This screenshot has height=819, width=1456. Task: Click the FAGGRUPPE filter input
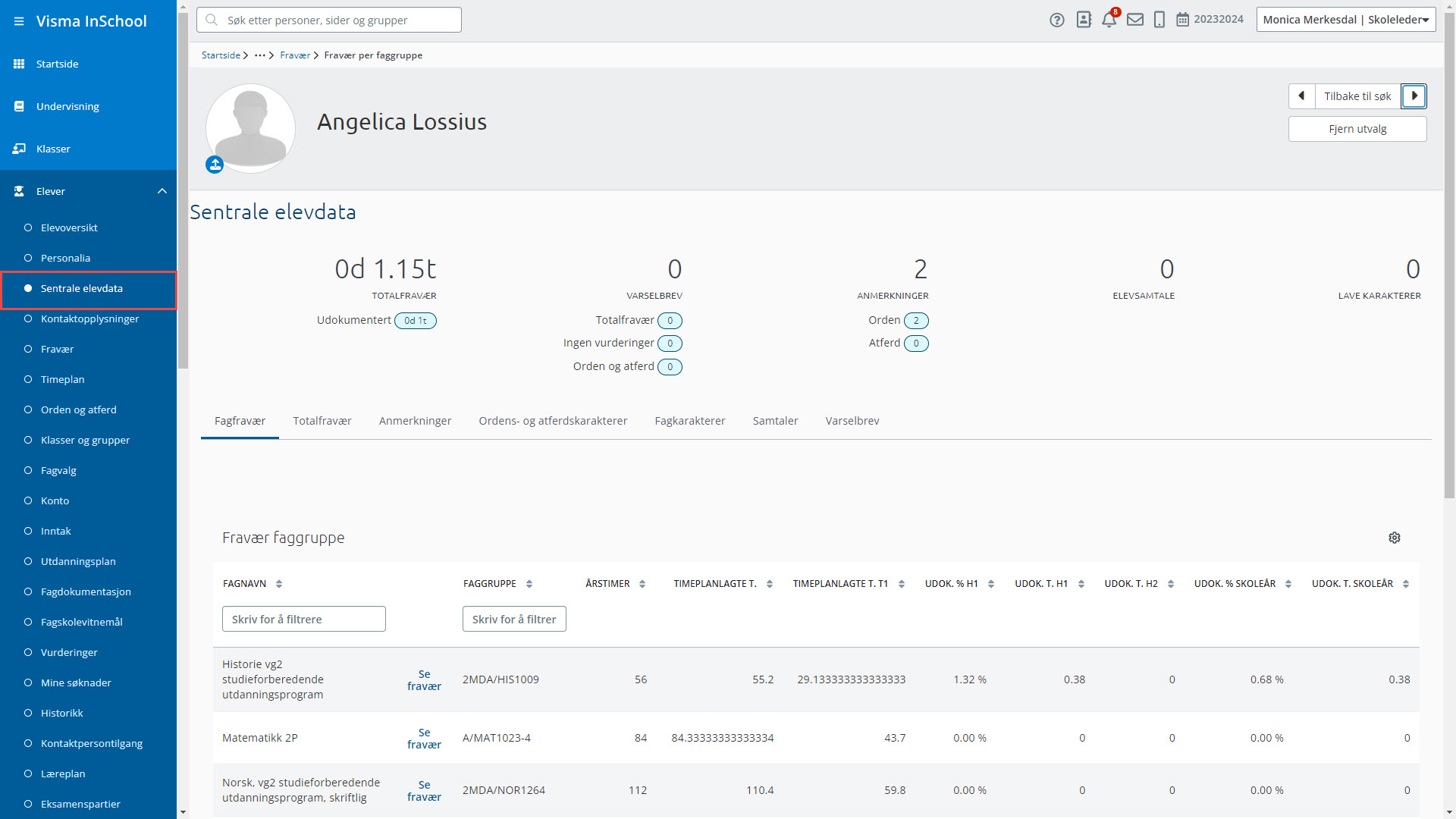tap(514, 620)
